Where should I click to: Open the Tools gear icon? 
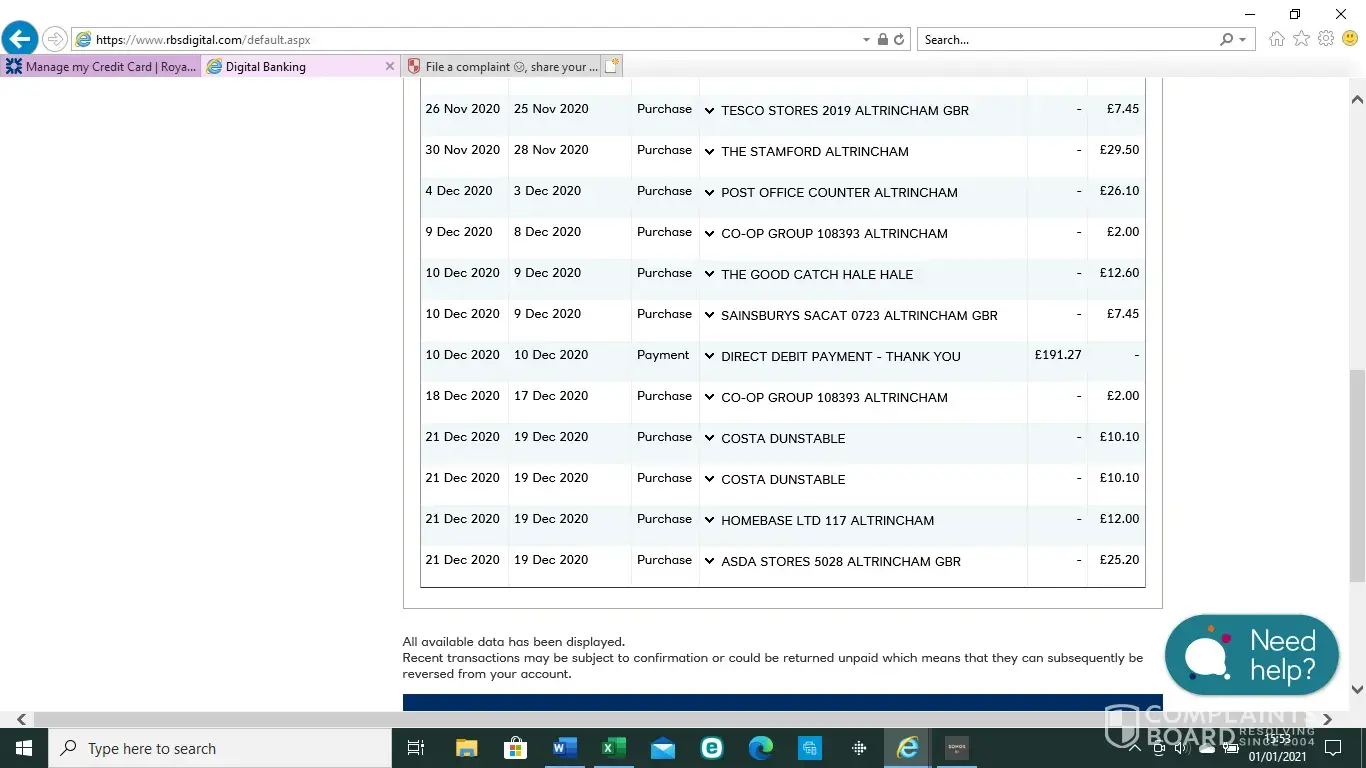[1326, 39]
